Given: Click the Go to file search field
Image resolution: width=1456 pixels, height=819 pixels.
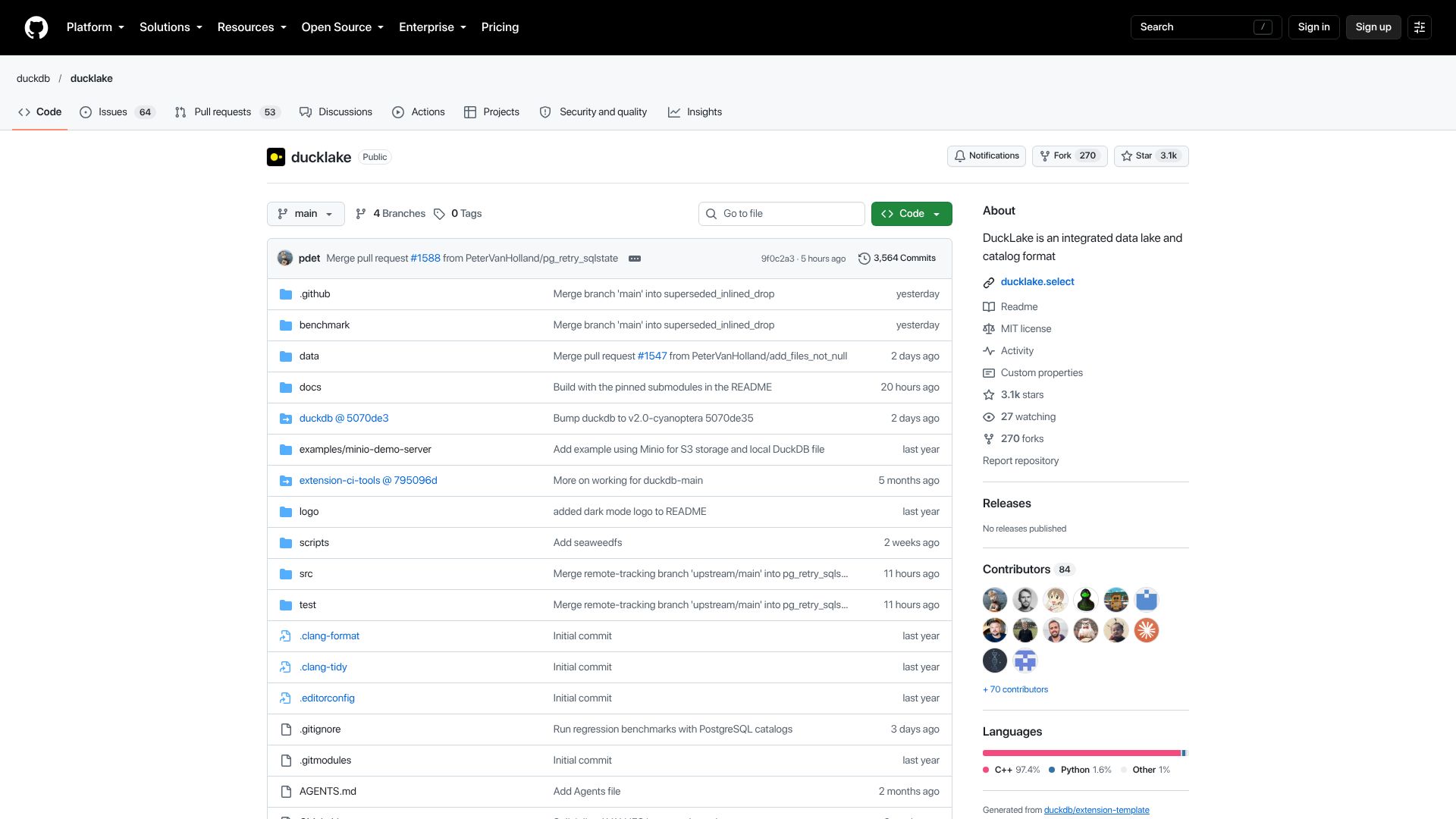Looking at the screenshot, I should (x=781, y=214).
